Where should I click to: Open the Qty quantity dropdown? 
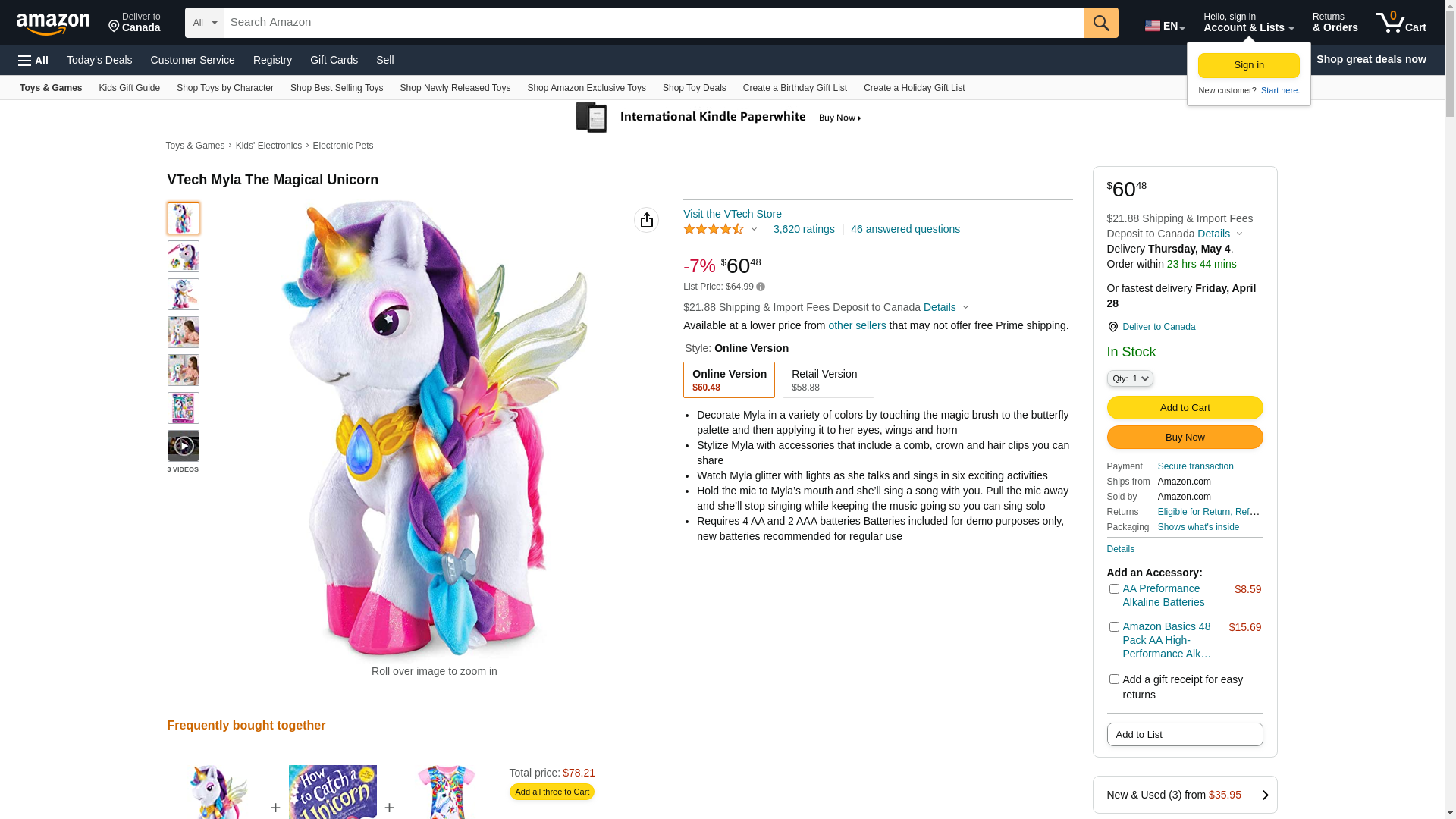coord(1129,378)
